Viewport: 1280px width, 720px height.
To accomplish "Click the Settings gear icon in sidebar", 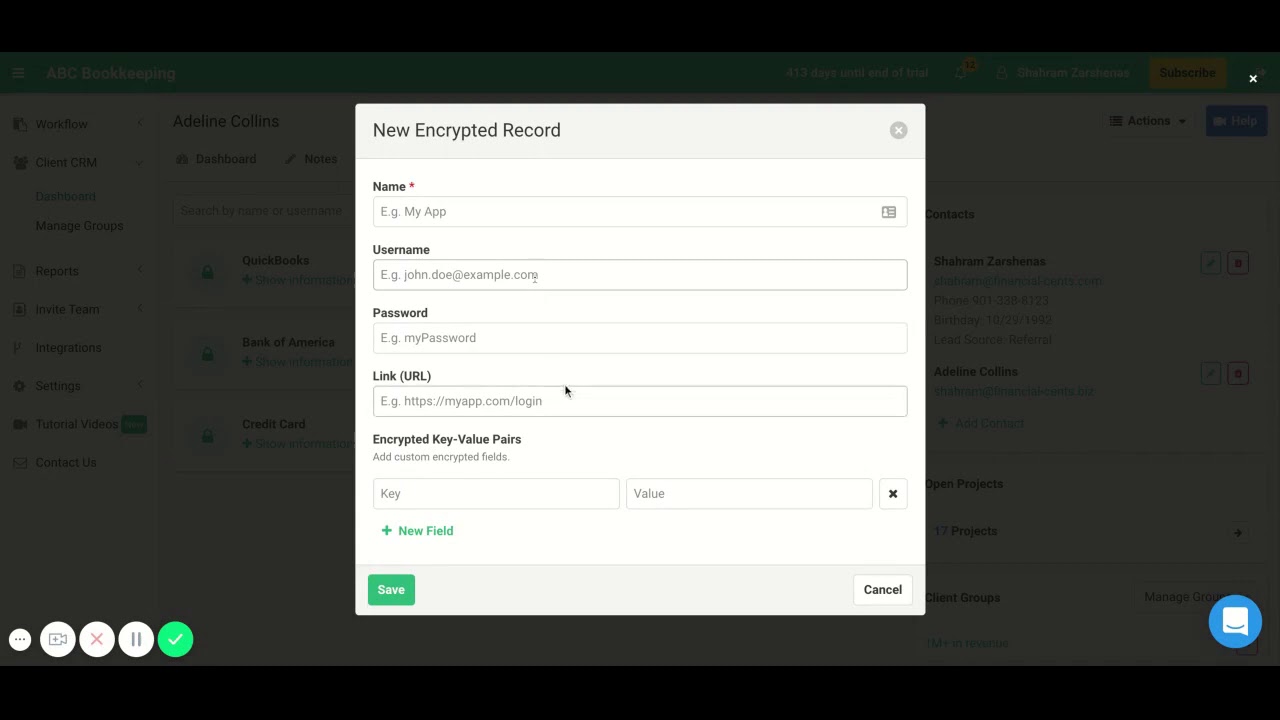I will coord(19,386).
